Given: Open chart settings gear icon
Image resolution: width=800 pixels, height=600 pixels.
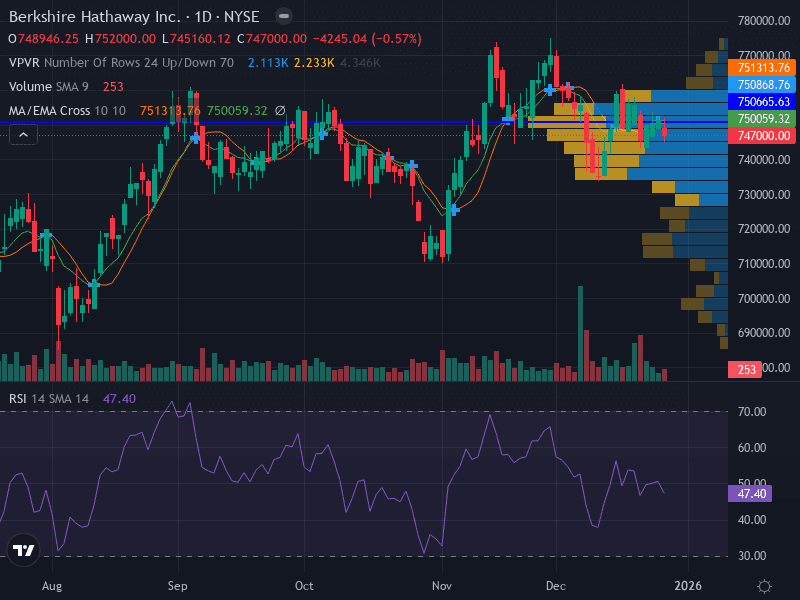Looking at the screenshot, I should [764, 586].
